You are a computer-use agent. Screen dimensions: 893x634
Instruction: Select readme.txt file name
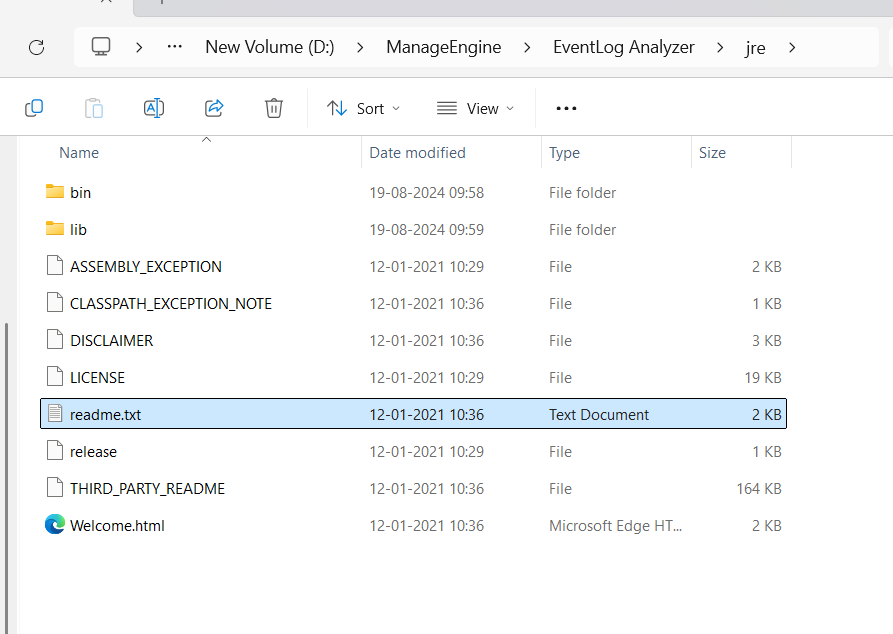[x=105, y=415]
